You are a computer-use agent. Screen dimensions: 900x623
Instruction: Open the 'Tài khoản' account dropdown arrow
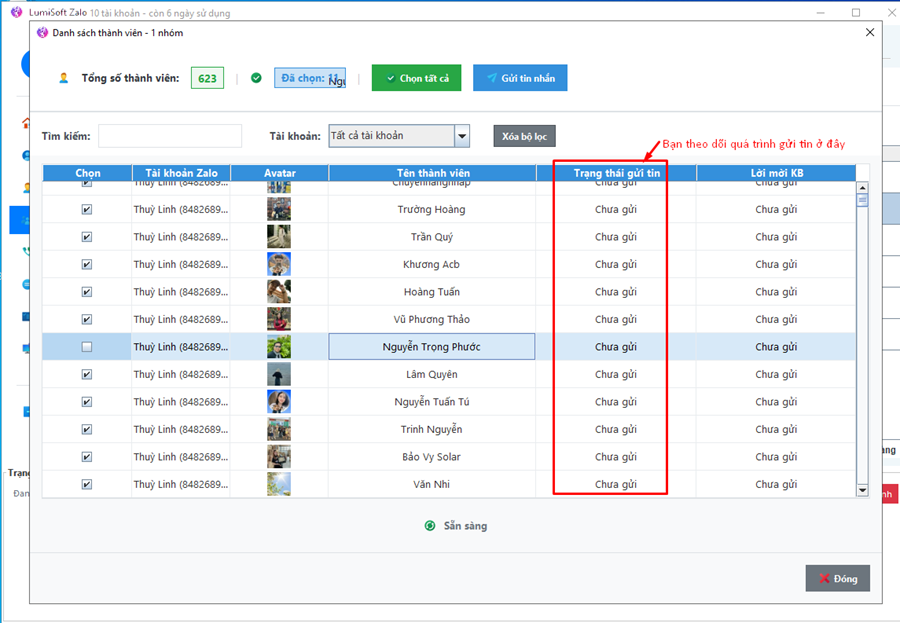point(462,136)
